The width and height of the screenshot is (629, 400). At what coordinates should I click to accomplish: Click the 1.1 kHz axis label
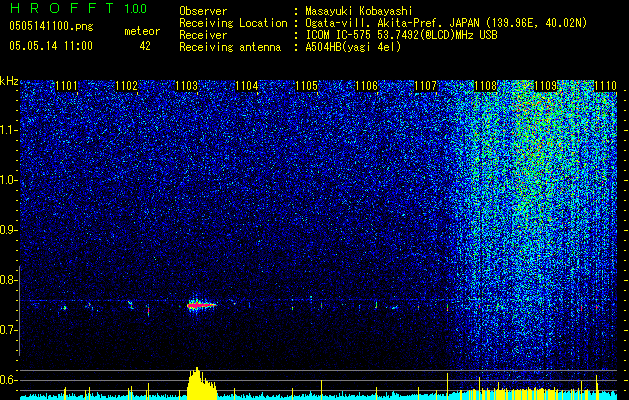pyautogui.click(x=10, y=130)
